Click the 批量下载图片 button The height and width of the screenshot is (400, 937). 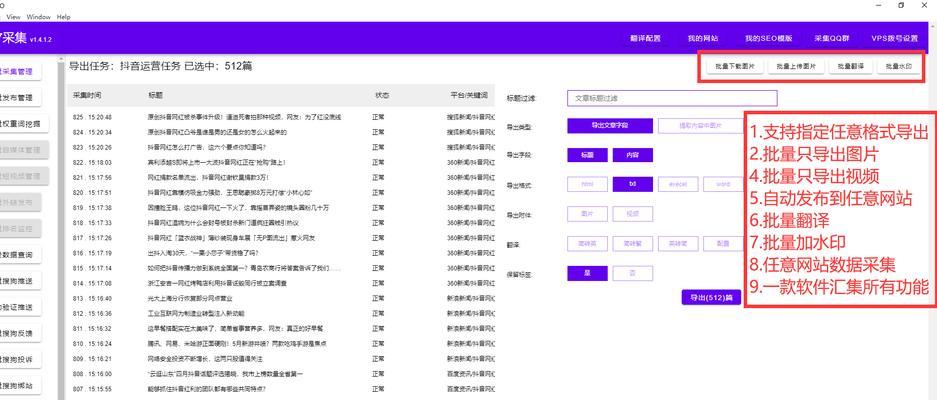(734, 67)
